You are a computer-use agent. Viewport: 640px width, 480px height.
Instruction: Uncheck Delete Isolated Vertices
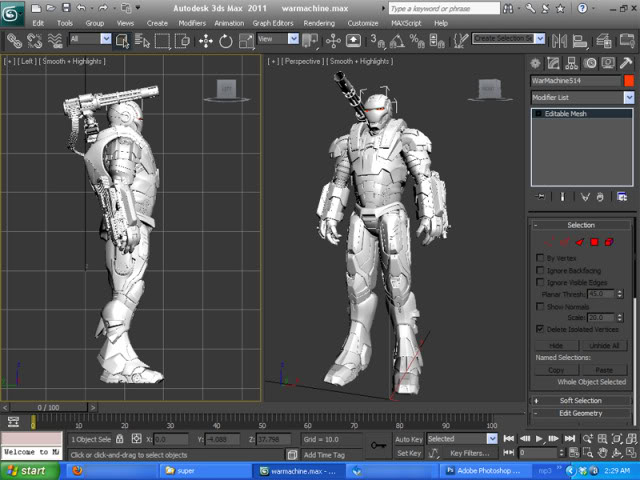[x=541, y=329]
